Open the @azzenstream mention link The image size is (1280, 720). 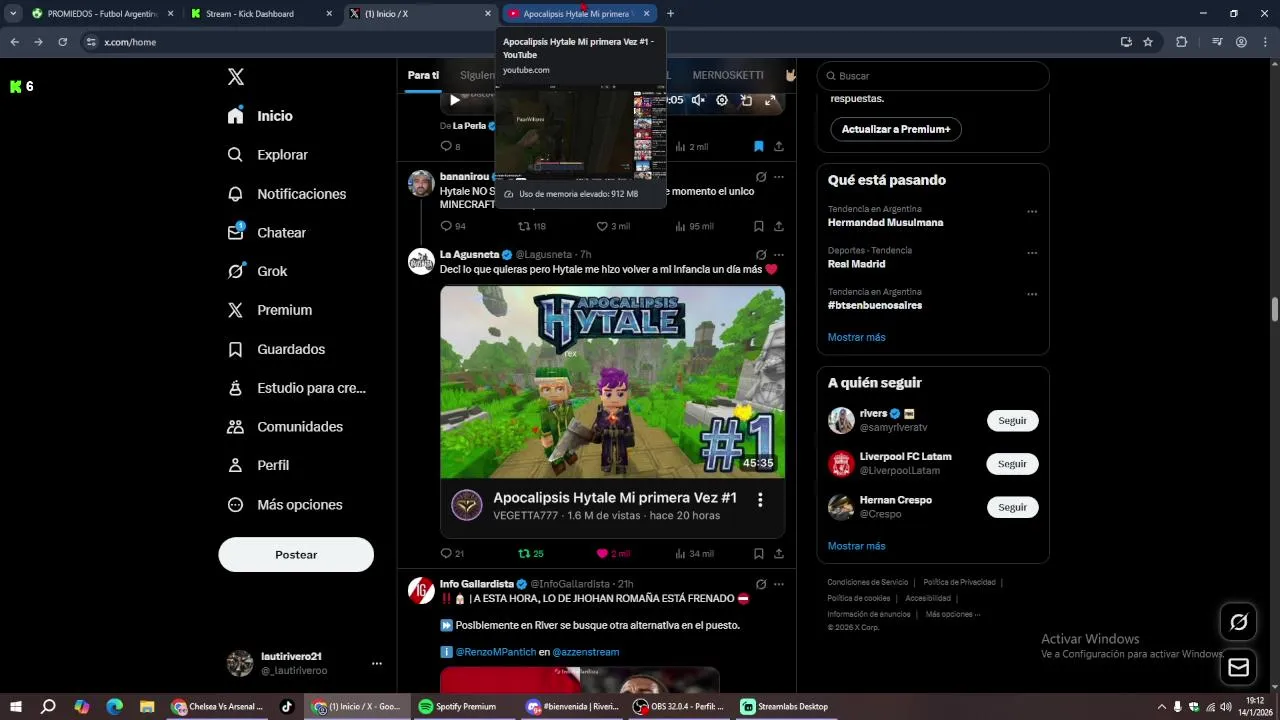(586, 652)
